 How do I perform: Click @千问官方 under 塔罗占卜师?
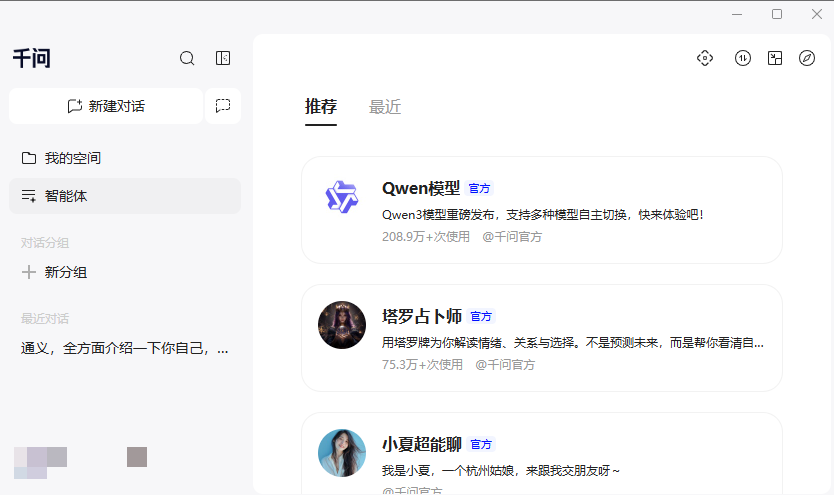(505, 365)
